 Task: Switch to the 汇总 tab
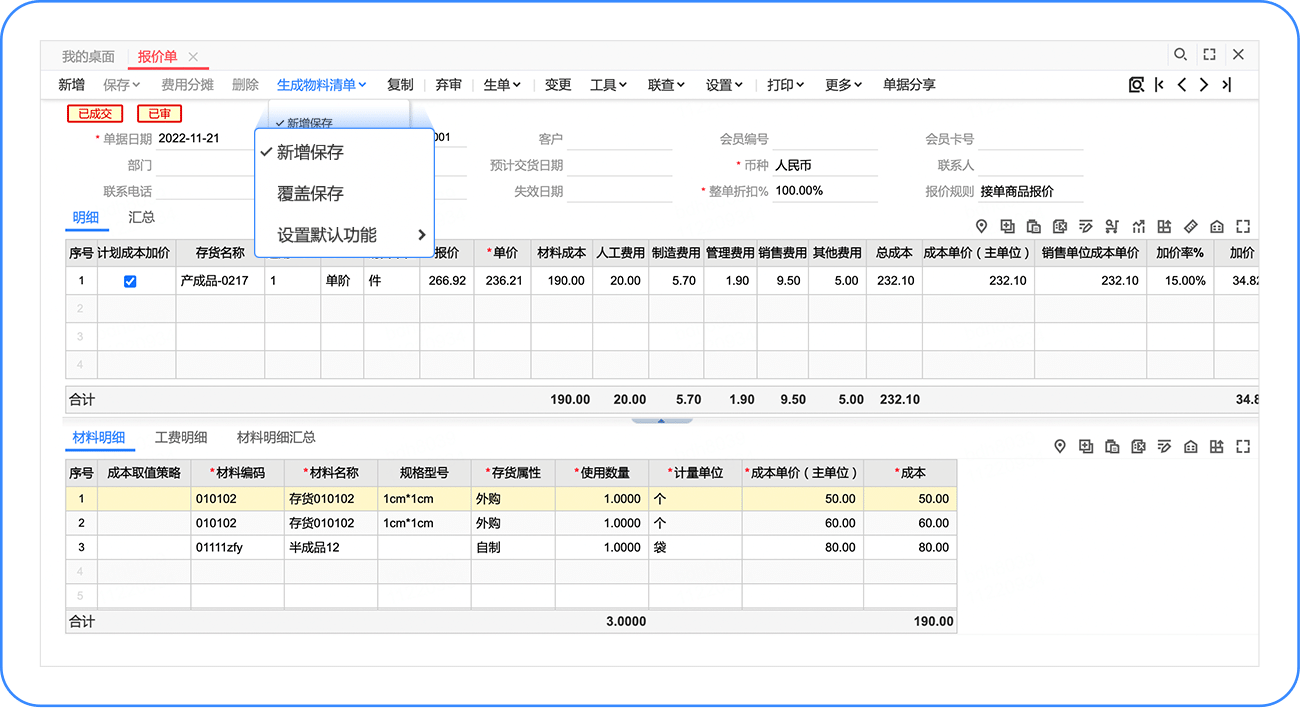coord(141,217)
